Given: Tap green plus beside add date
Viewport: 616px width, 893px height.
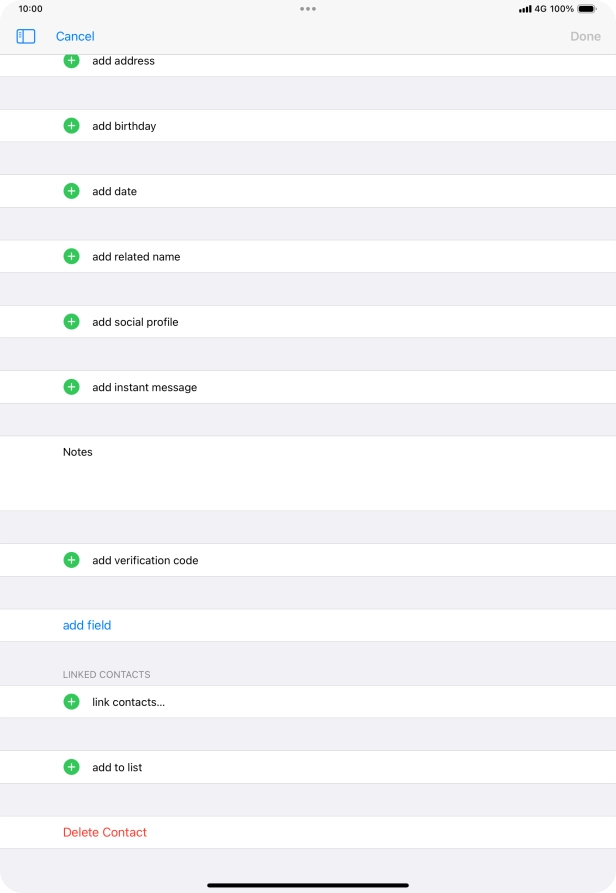Looking at the screenshot, I should click(x=71, y=191).
